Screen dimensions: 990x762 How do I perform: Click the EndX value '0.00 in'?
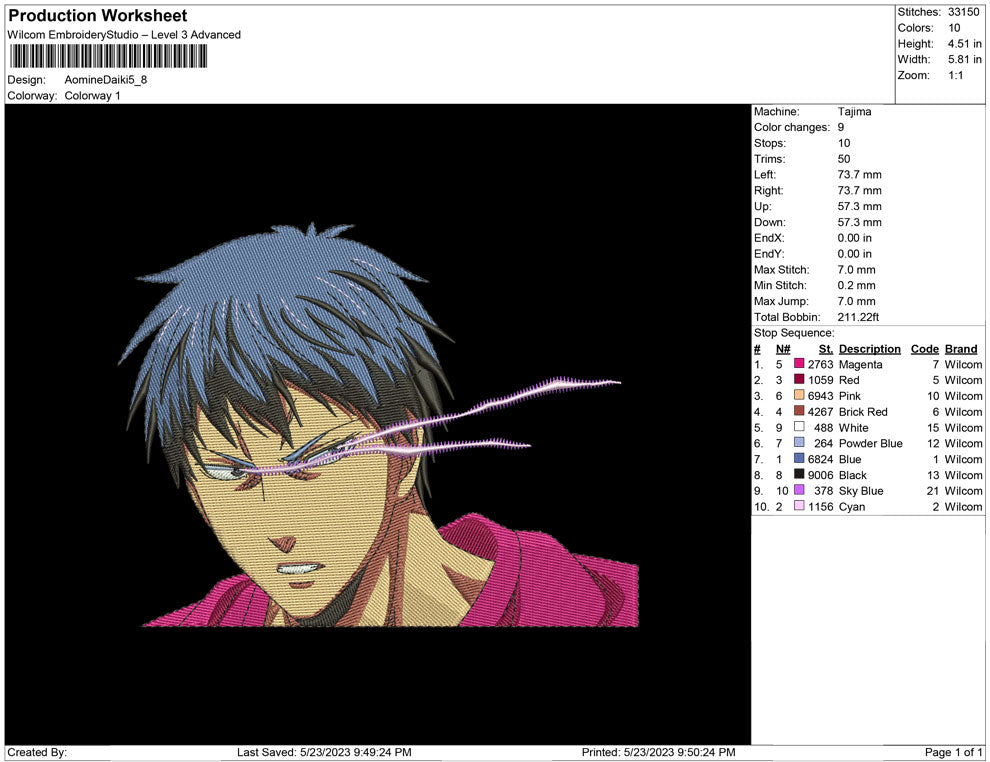point(854,238)
